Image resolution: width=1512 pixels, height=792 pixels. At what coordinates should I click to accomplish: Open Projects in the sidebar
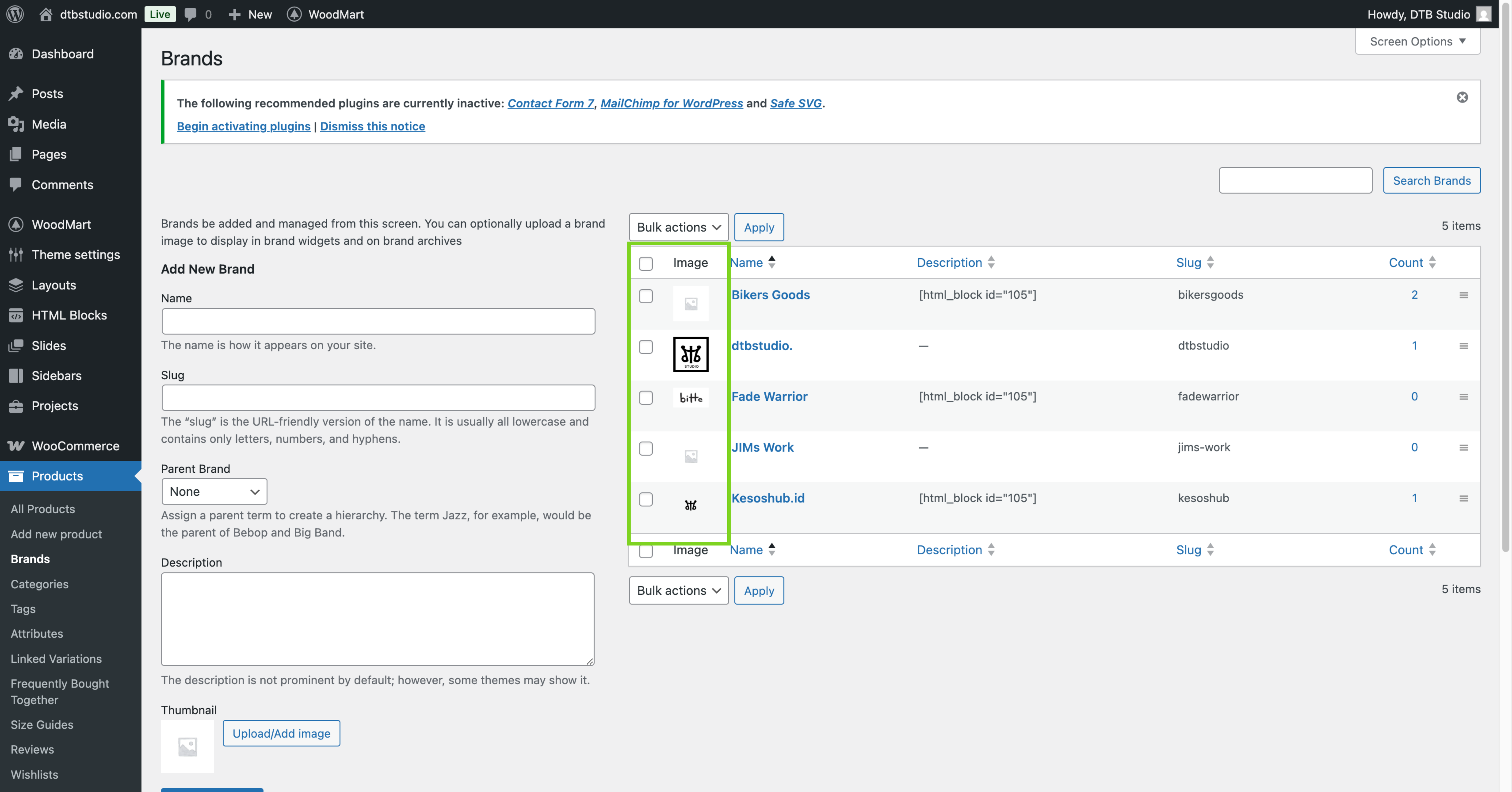71,406
